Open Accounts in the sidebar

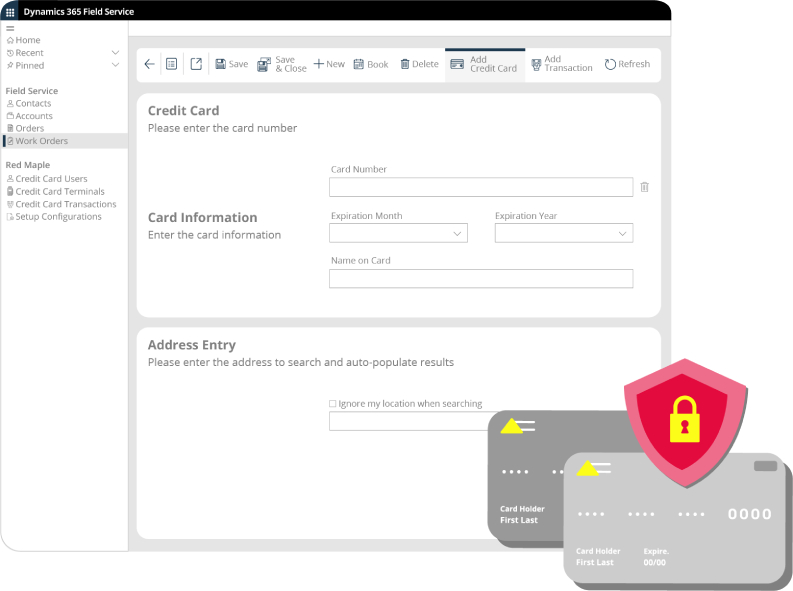pyautogui.click(x=34, y=116)
